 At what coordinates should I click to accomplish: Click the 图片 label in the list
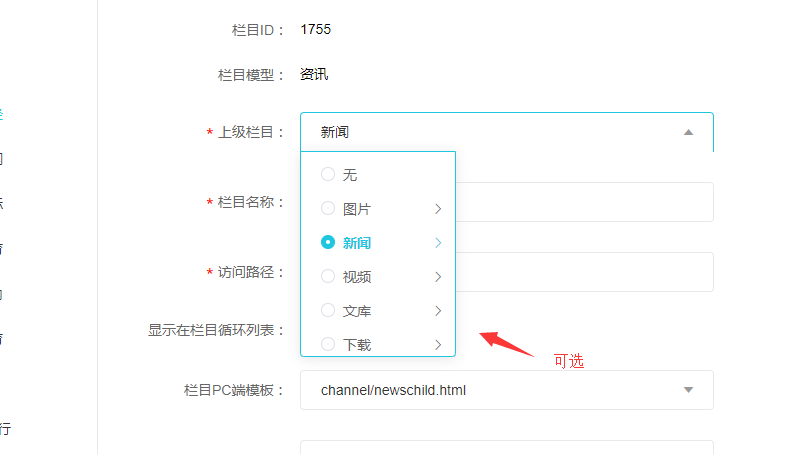357,209
